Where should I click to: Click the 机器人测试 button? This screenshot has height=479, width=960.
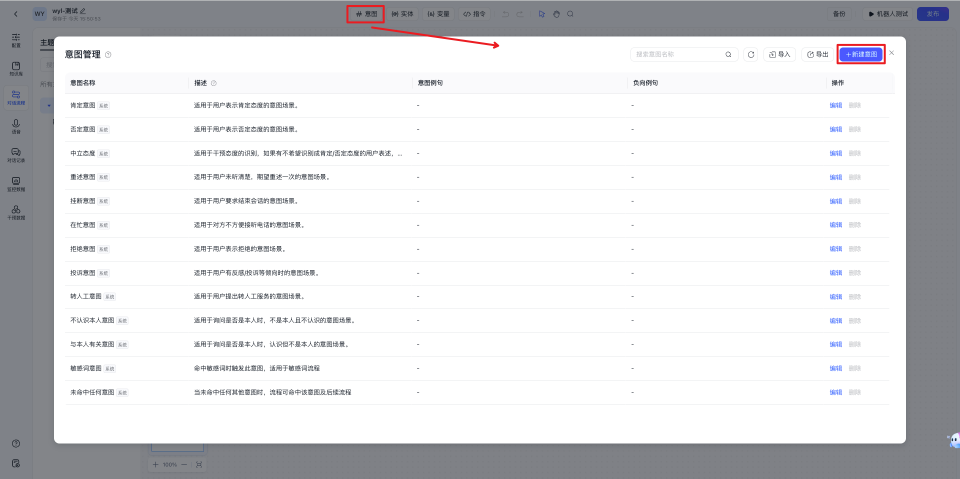point(883,14)
